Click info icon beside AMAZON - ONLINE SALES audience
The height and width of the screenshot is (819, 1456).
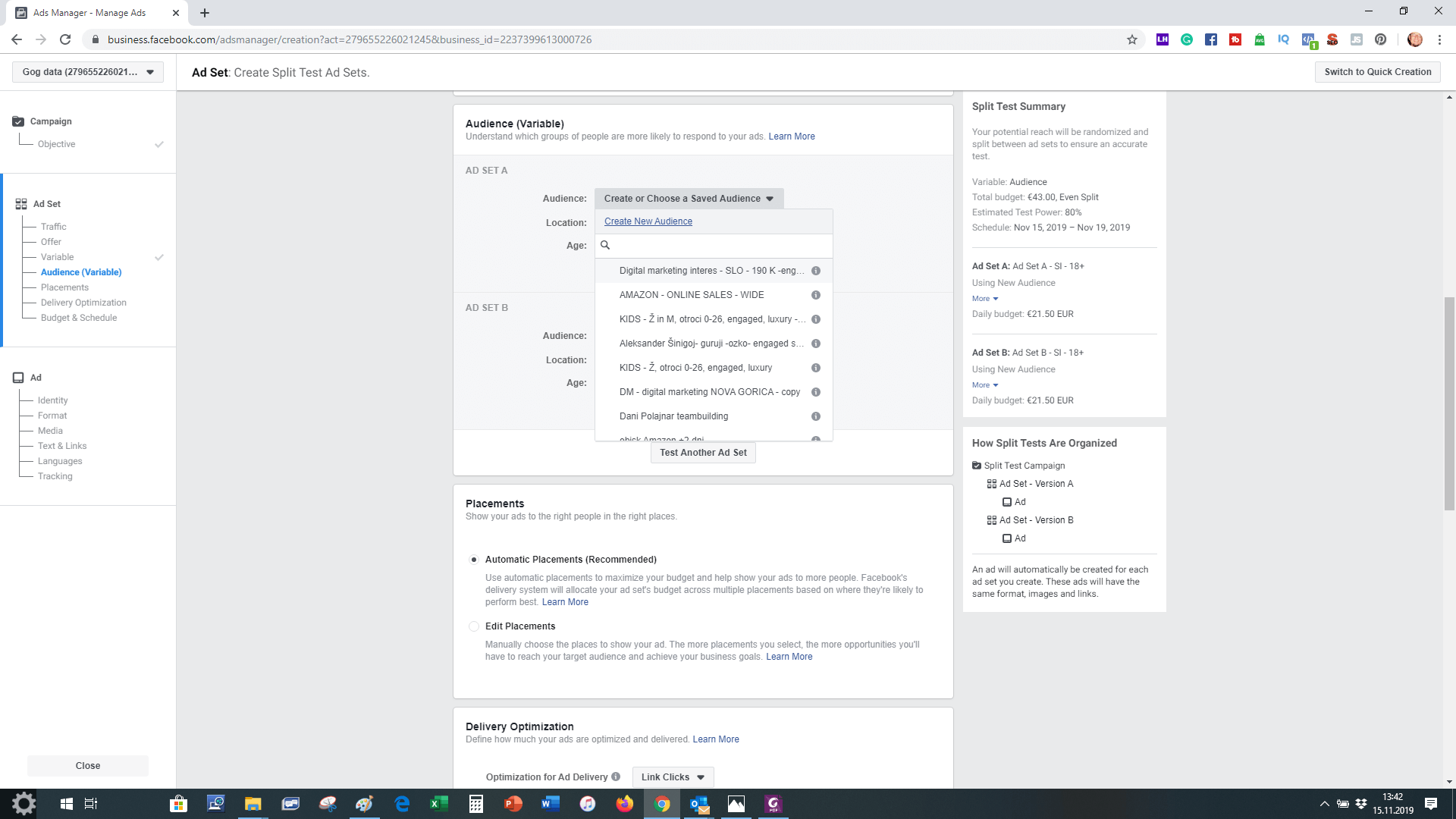[x=816, y=295]
